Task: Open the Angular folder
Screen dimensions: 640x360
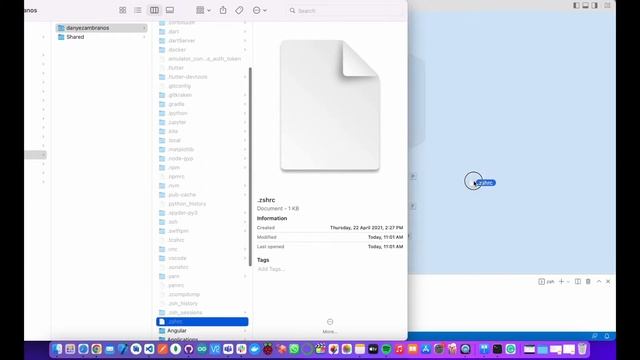Action: click(x=202, y=331)
